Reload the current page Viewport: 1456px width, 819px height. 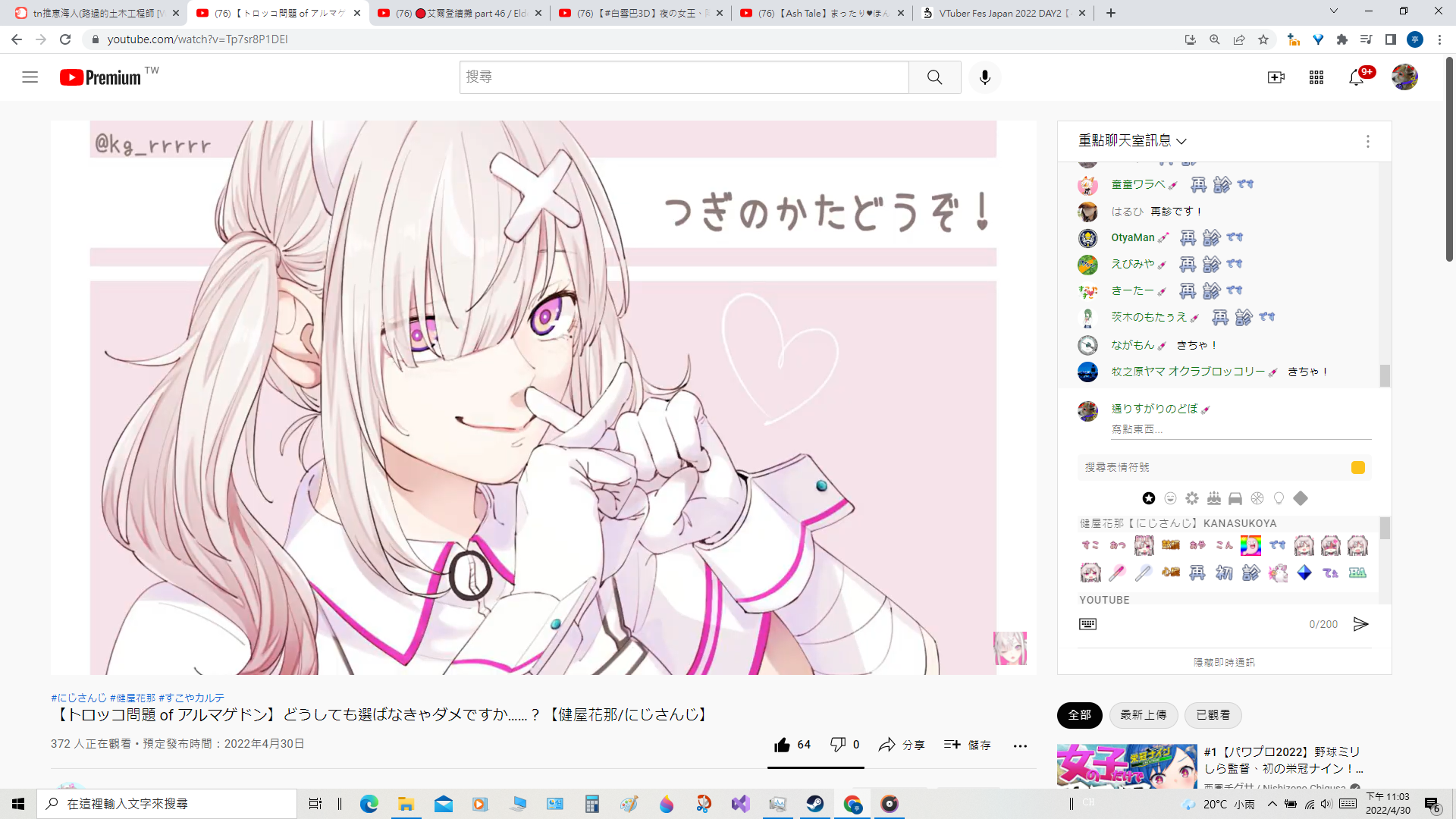pos(65,39)
